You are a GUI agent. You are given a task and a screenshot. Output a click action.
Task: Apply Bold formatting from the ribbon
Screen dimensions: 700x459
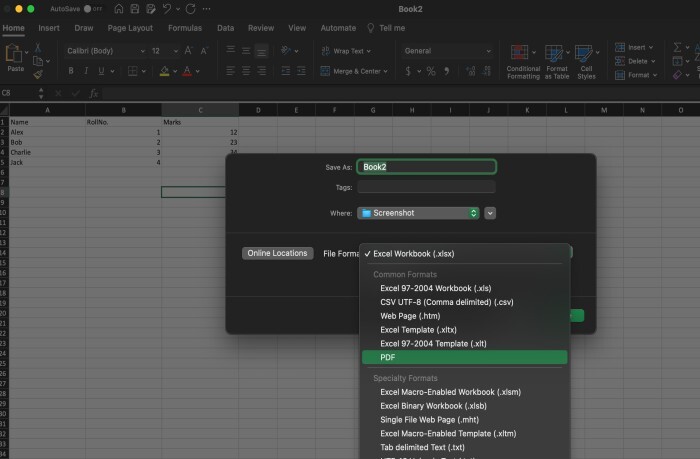71,71
